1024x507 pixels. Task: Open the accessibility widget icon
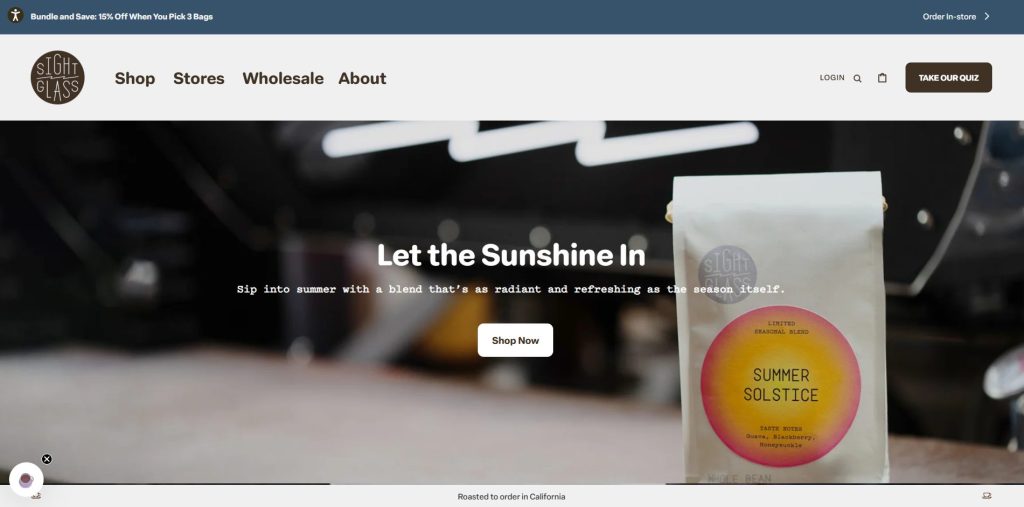[x=16, y=16]
